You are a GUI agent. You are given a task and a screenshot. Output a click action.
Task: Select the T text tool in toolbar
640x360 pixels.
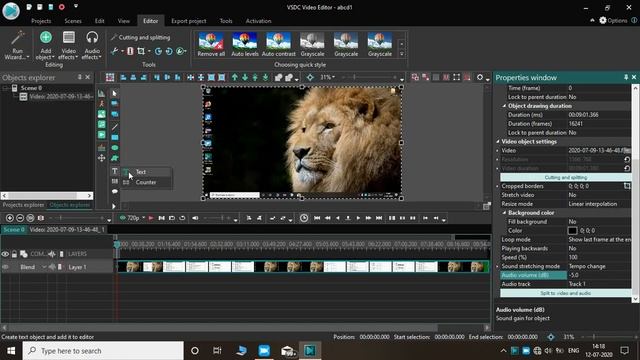(x=115, y=171)
